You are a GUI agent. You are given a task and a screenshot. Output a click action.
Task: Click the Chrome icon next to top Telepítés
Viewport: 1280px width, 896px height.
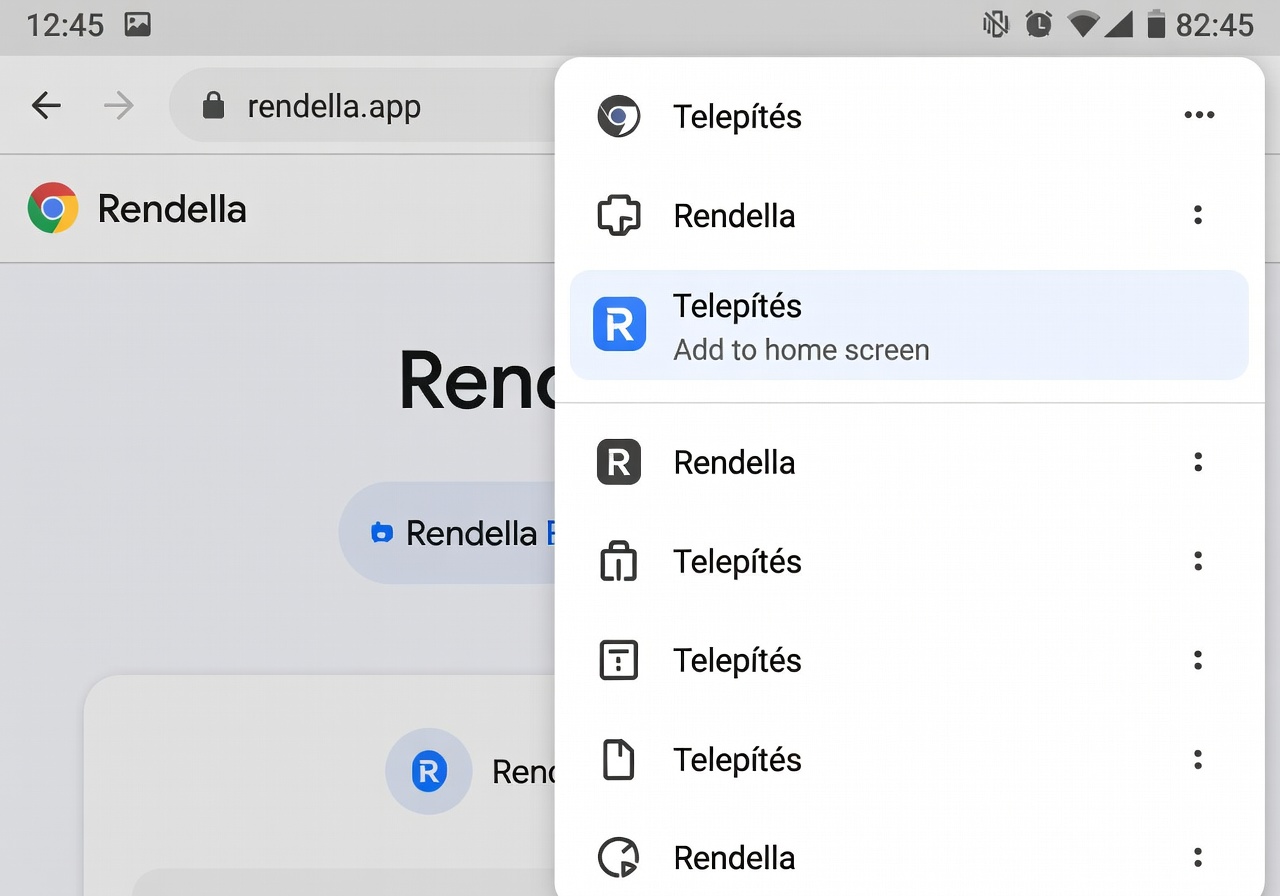click(619, 116)
